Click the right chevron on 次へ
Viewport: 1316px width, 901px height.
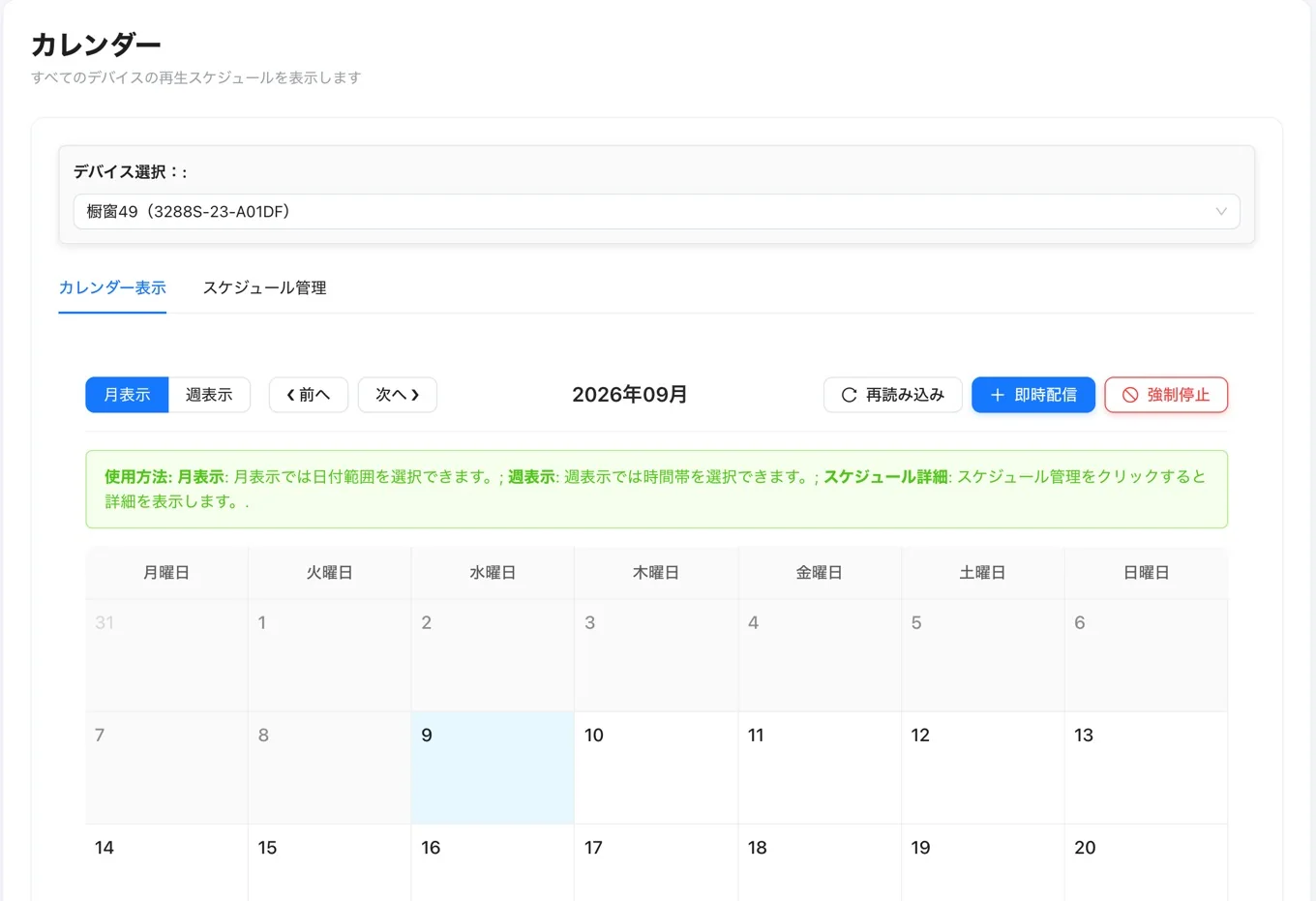(415, 395)
